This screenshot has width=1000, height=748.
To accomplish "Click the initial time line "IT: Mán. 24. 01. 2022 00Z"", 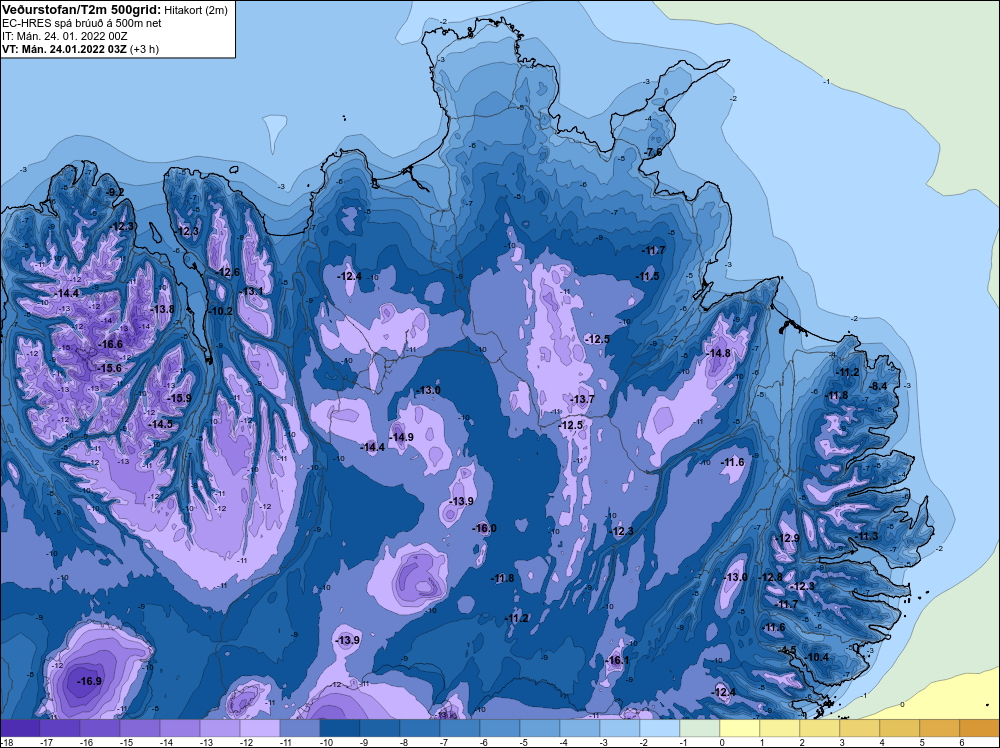I will tap(64, 36).
